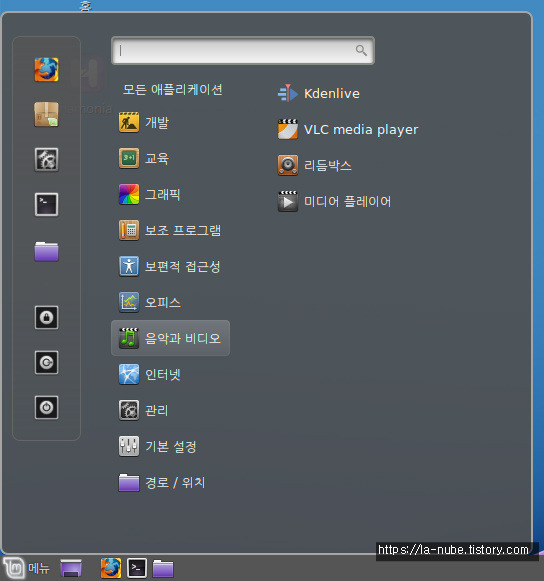Click the 교육 chalkboard icon
The height and width of the screenshot is (581, 544).
pos(129,158)
